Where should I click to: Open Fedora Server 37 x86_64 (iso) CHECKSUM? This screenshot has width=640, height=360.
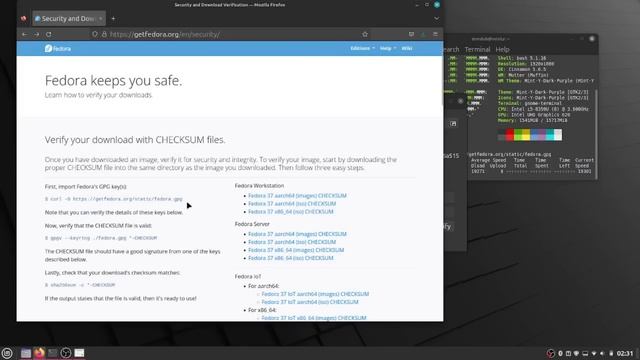tap(291, 258)
